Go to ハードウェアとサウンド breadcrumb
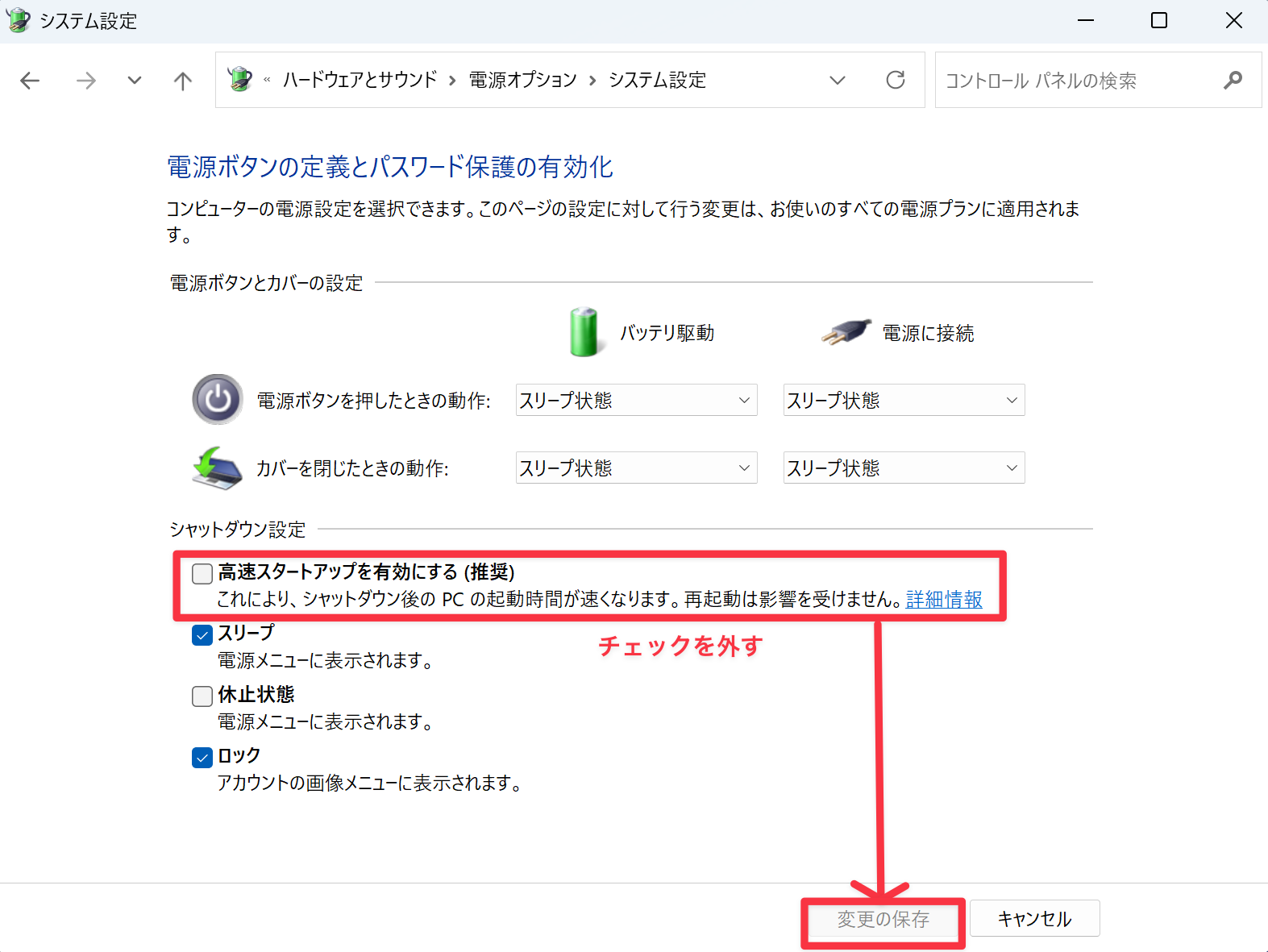This screenshot has width=1268, height=952. [360, 80]
